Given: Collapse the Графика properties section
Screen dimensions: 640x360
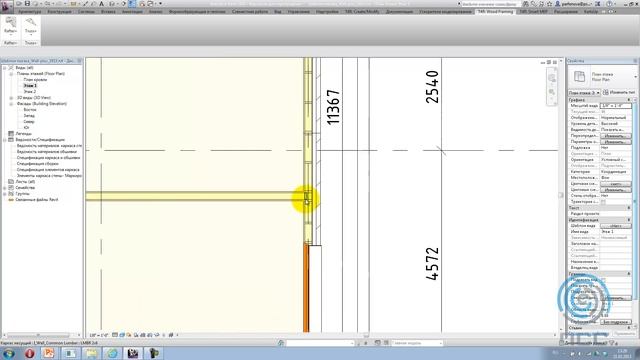Looking at the screenshot, I should (629, 100).
